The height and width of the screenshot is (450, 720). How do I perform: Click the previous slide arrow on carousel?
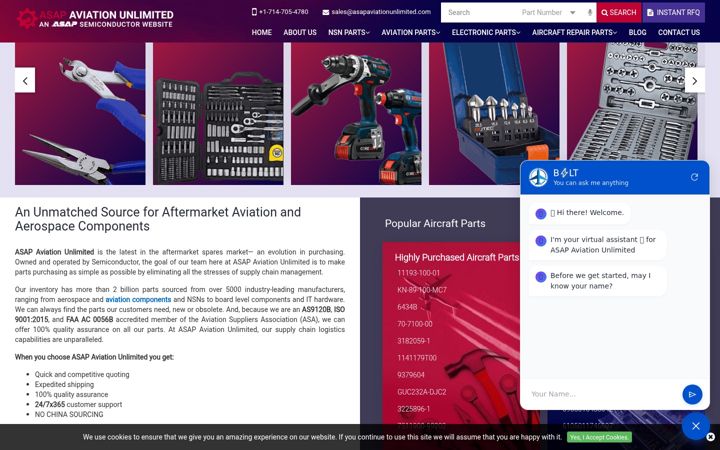[x=25, y=80]
